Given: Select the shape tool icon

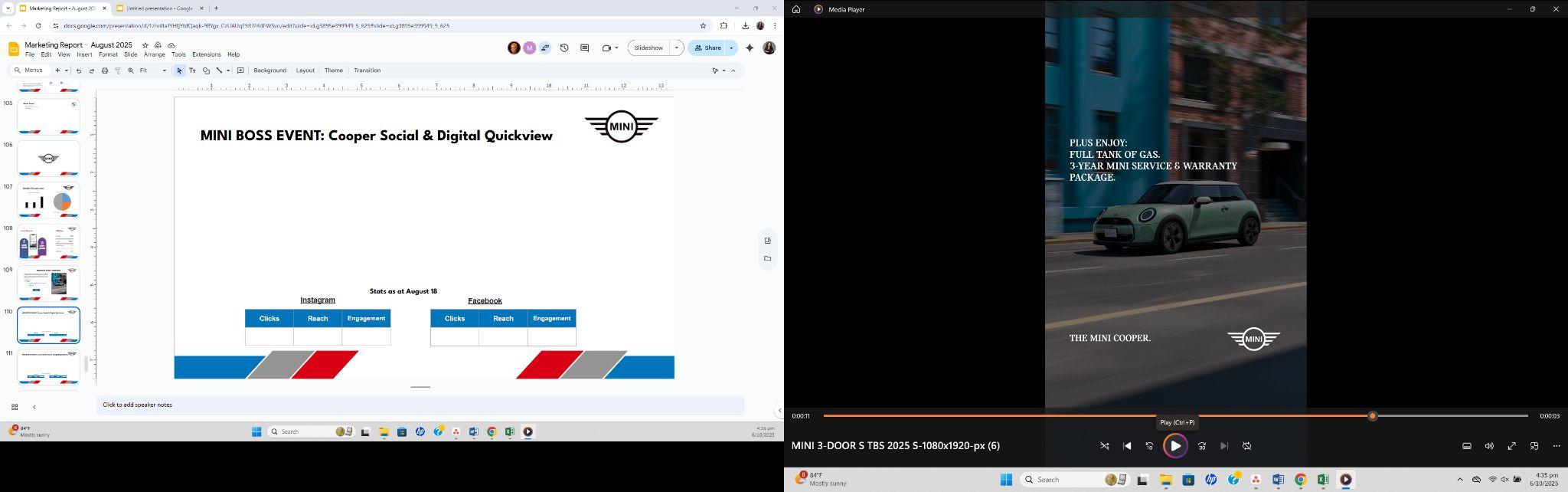Looking at the screenshot, I should (206, 71).
